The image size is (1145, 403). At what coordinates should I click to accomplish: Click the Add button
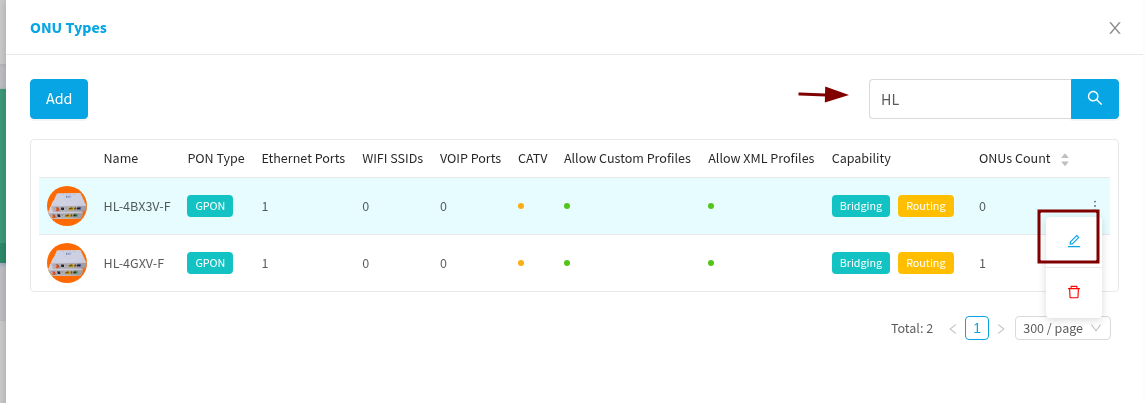pos(59,99)
